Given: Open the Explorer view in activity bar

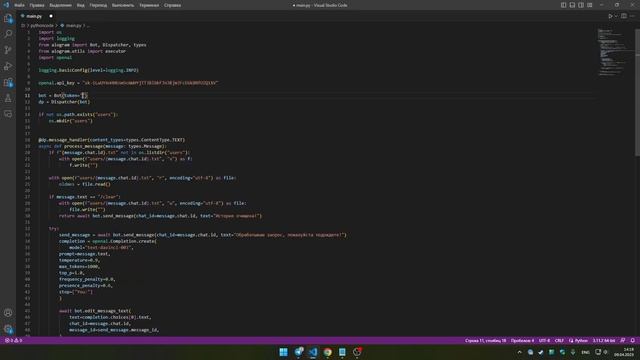Looking at the screenshot, I should (8, 18).
